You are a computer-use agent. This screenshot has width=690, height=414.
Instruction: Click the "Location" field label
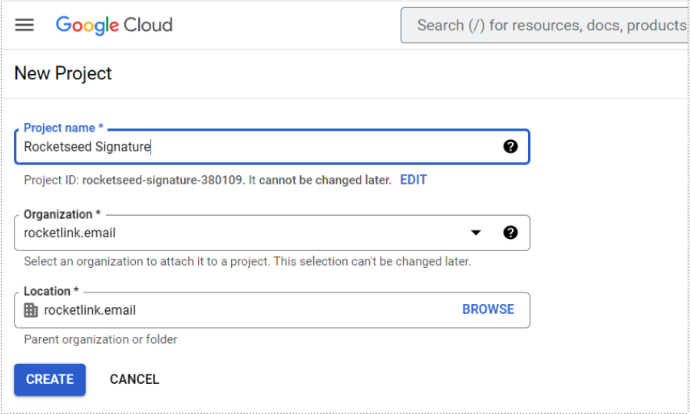[51, 291]
